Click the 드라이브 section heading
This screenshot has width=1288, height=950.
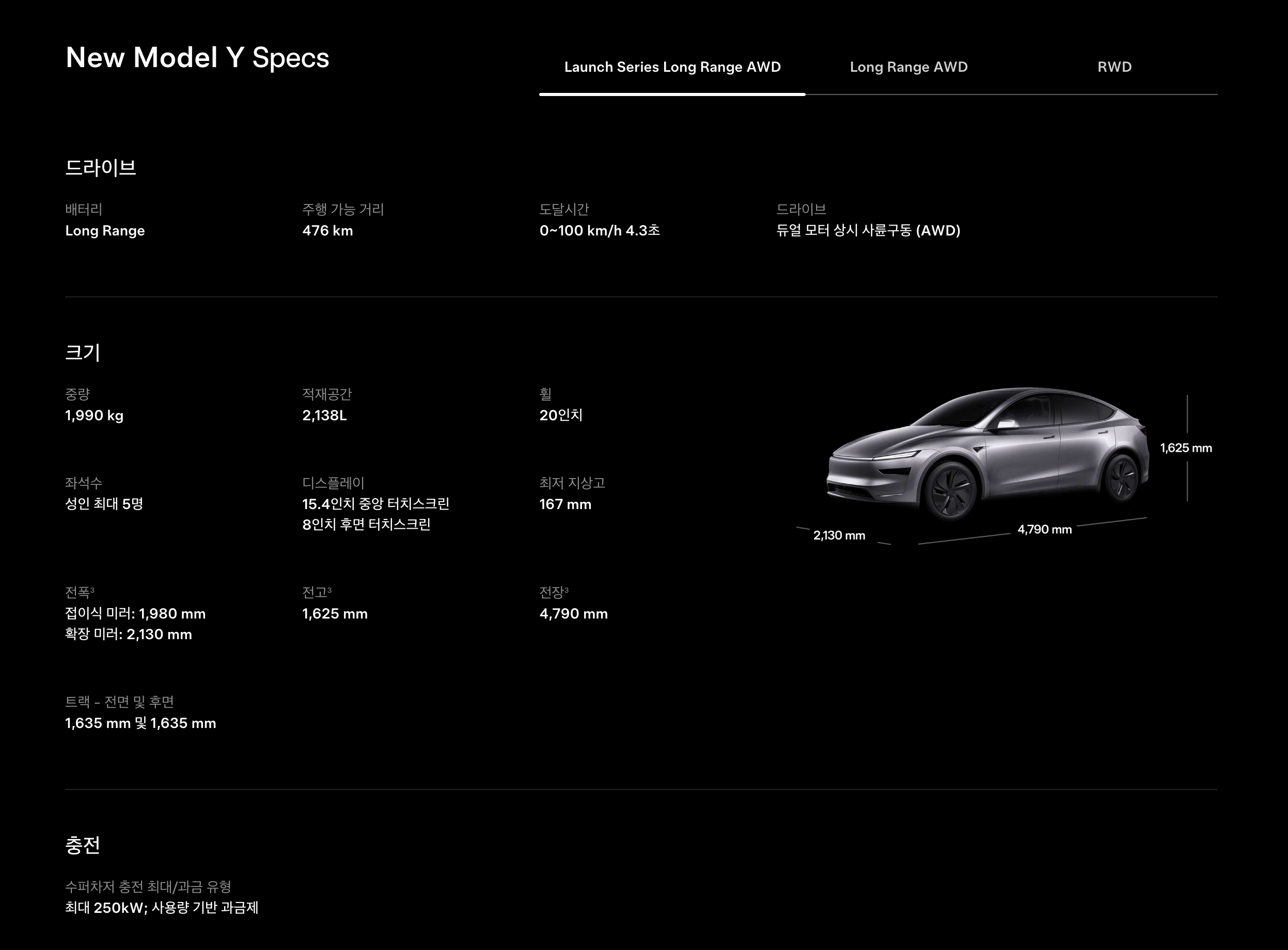pyautogui.click(x=101, y=168)
